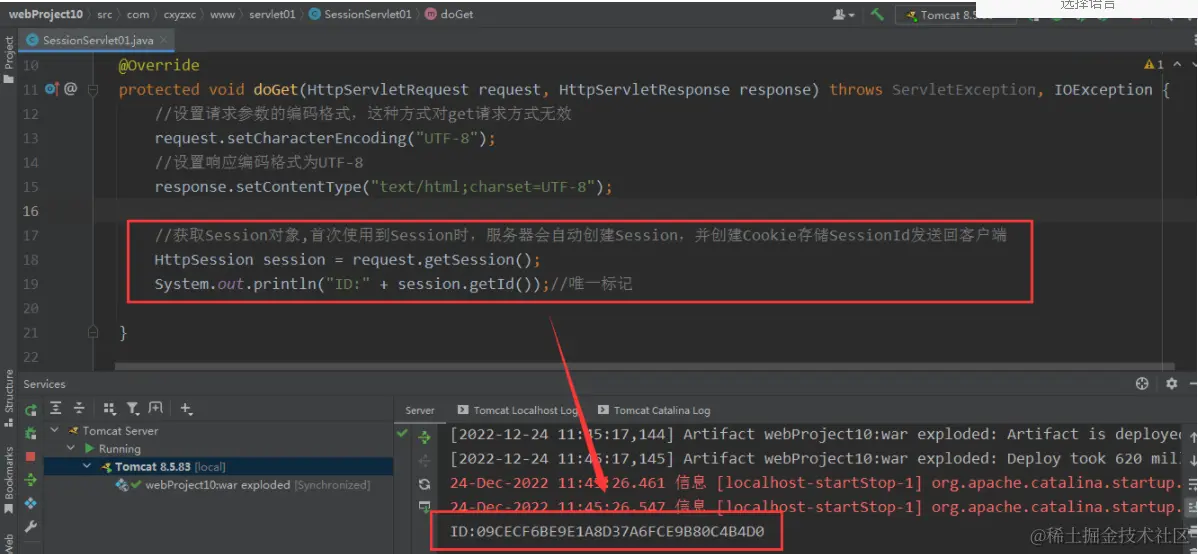Click the green Build hammer icon
Image resolution: width=1198 pixels, height=554 pixels.
[878, 15]
